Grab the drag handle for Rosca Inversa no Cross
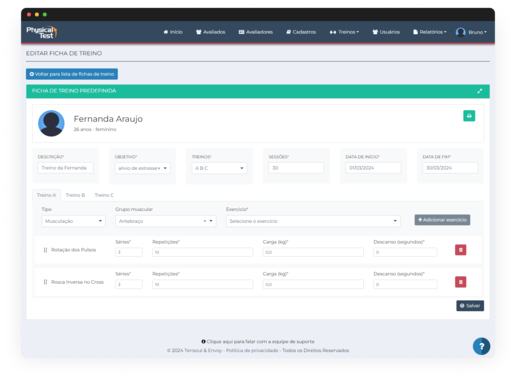This screenshot has width=516, height=379. click(x=45, y=282)
